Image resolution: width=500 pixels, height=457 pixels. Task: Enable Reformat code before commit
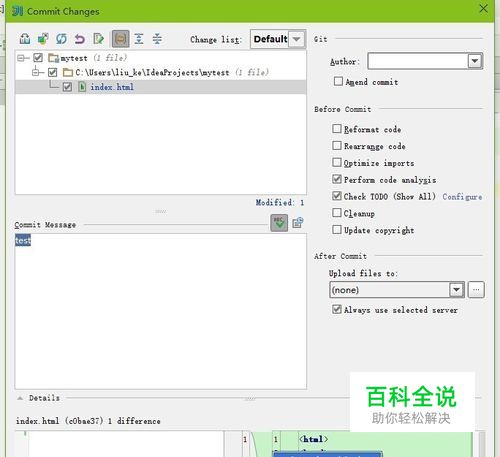(x=337, y=129)
